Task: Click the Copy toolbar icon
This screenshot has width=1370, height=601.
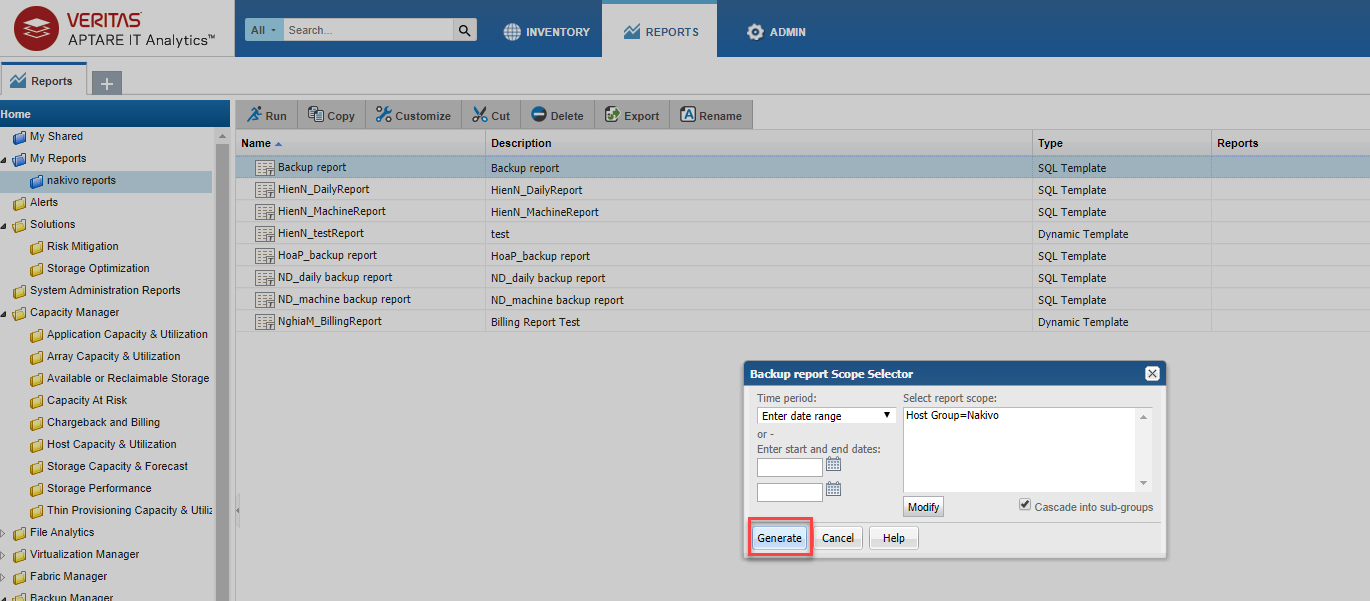Action: 315,115
